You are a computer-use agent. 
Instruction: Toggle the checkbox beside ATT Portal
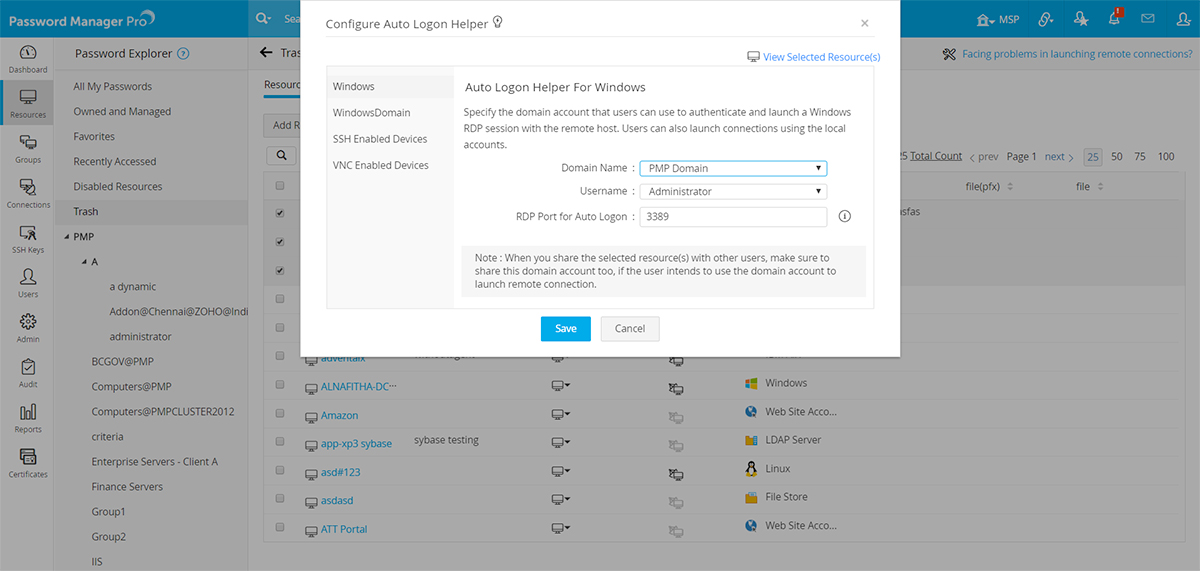tap(280, 527)
